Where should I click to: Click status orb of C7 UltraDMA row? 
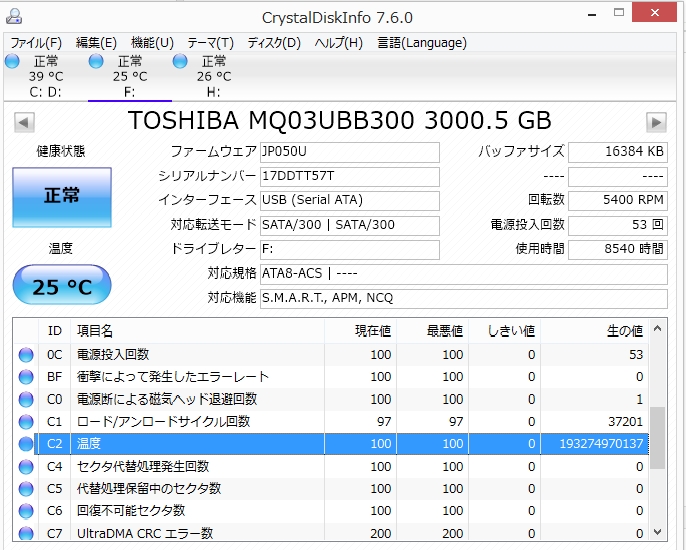tap(26, 533)
